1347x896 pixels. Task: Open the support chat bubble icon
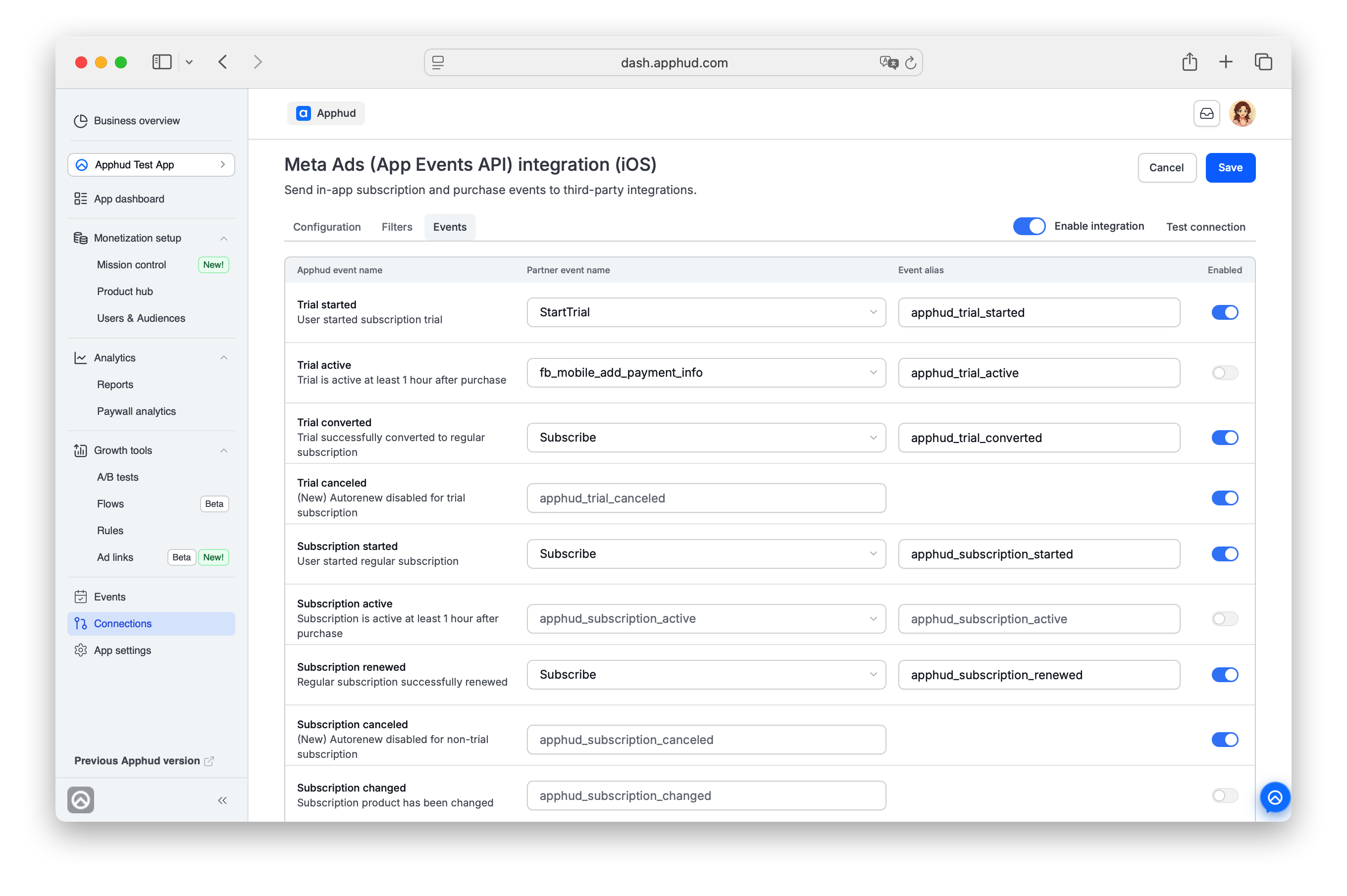[x=1274, y=797]
